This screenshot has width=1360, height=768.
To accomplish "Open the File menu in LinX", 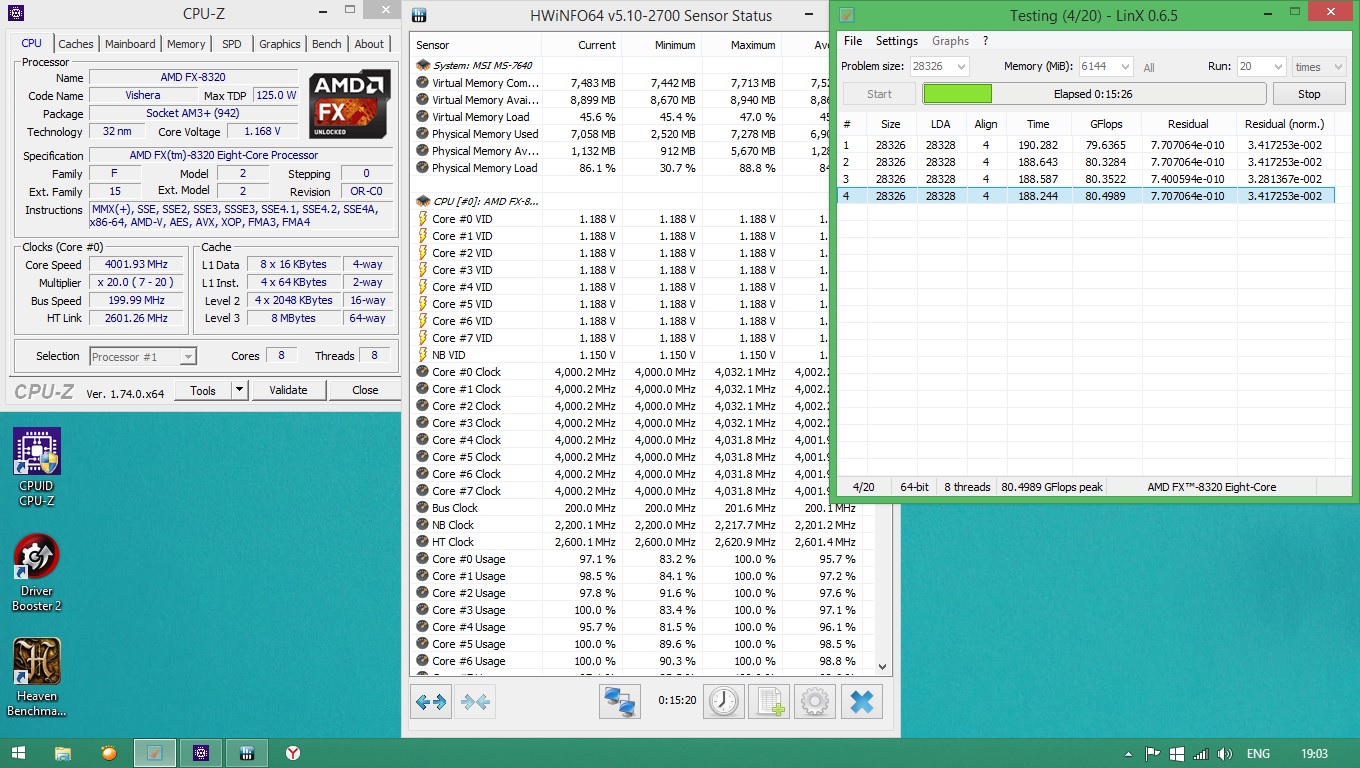I will tap(853, 41).
